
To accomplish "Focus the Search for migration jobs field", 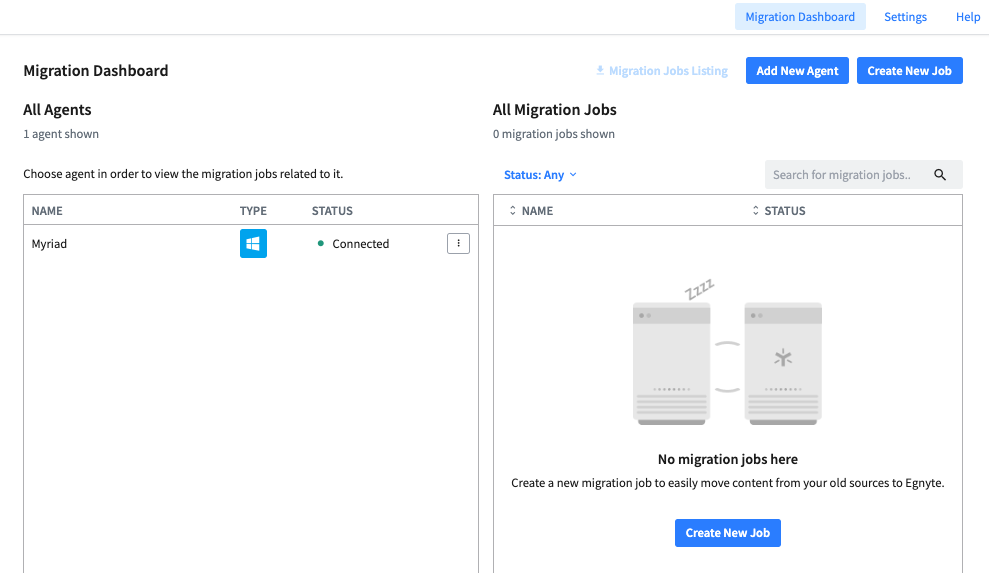I will point(863,175).
